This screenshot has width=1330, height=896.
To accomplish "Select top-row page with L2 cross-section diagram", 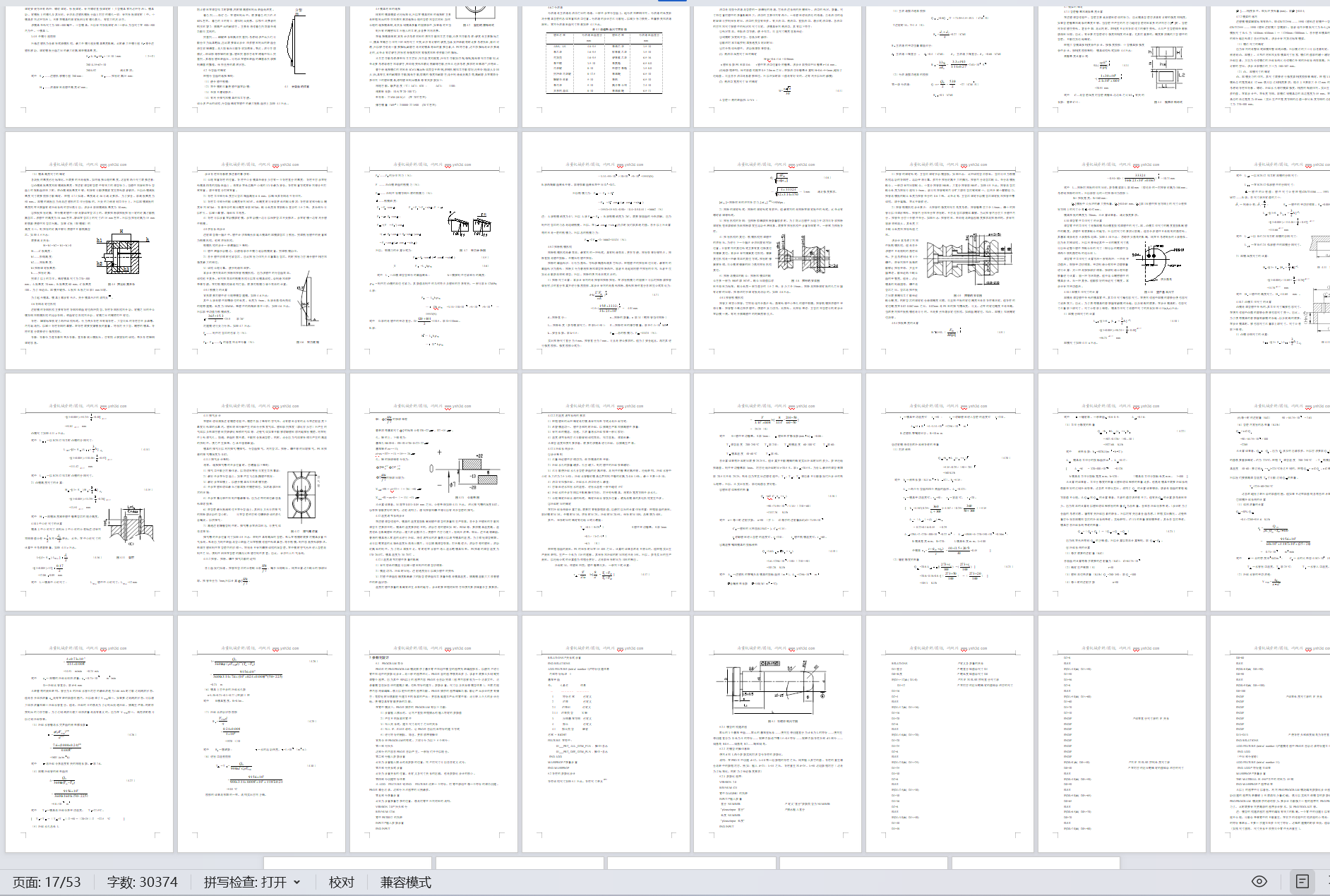I will coord(1122,67).
